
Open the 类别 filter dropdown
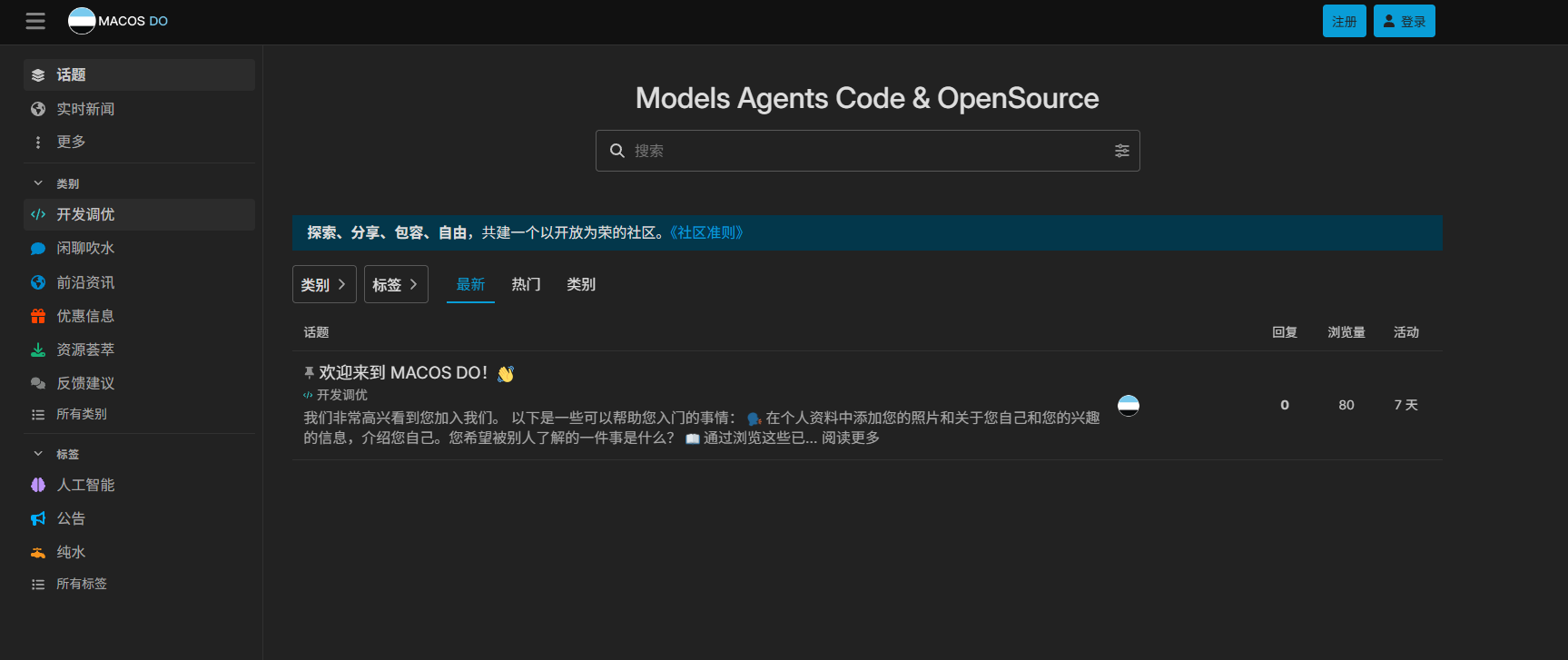point(324,284)
